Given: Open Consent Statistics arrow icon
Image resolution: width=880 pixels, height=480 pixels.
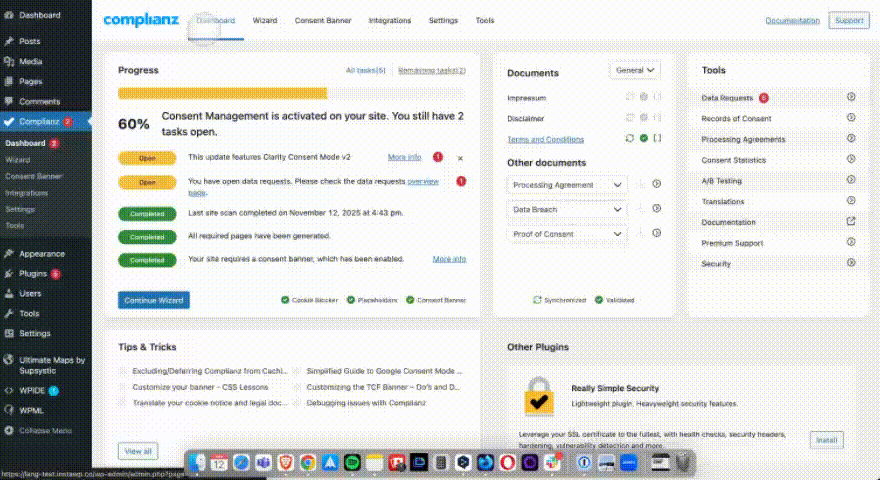Looking at the screenshot, I should coord(851,160).
